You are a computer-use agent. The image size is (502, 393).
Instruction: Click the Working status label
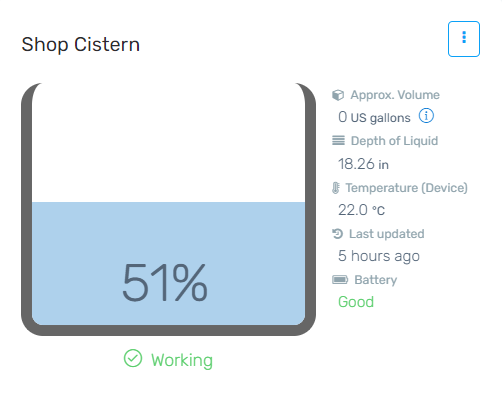click(x=182, y=360)
